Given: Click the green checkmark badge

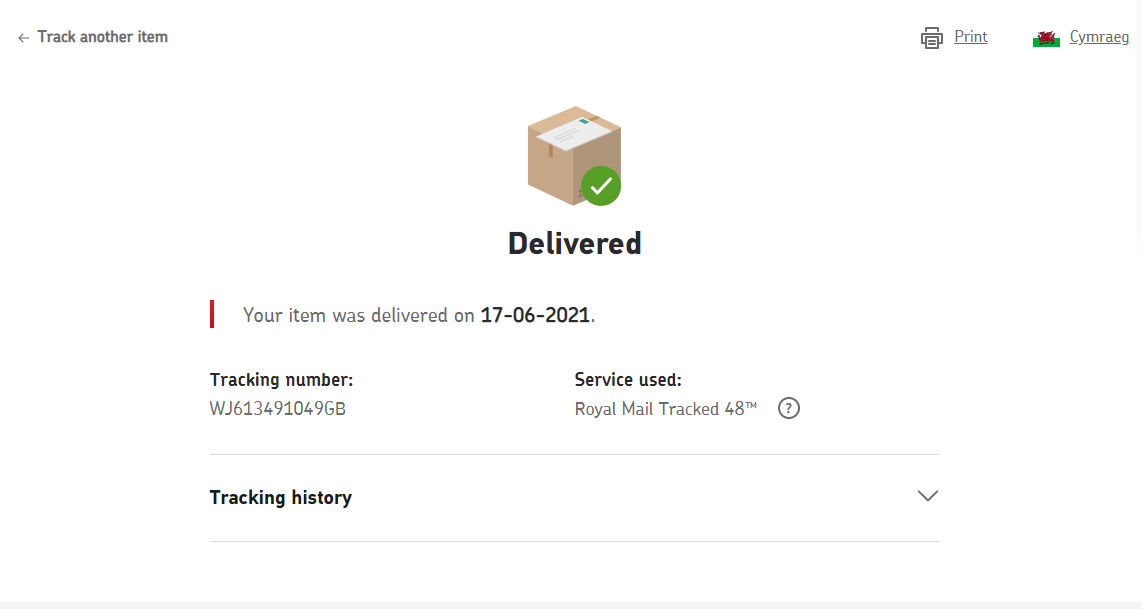Looking at the screenshot, I should click(600, 186).
